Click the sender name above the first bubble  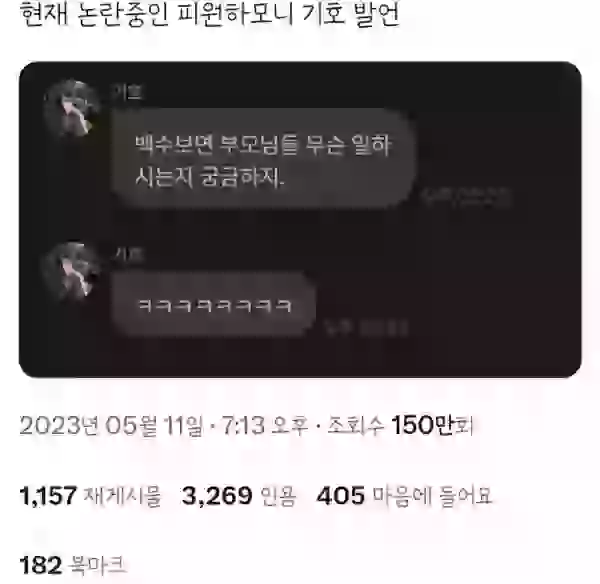(127, 92)
